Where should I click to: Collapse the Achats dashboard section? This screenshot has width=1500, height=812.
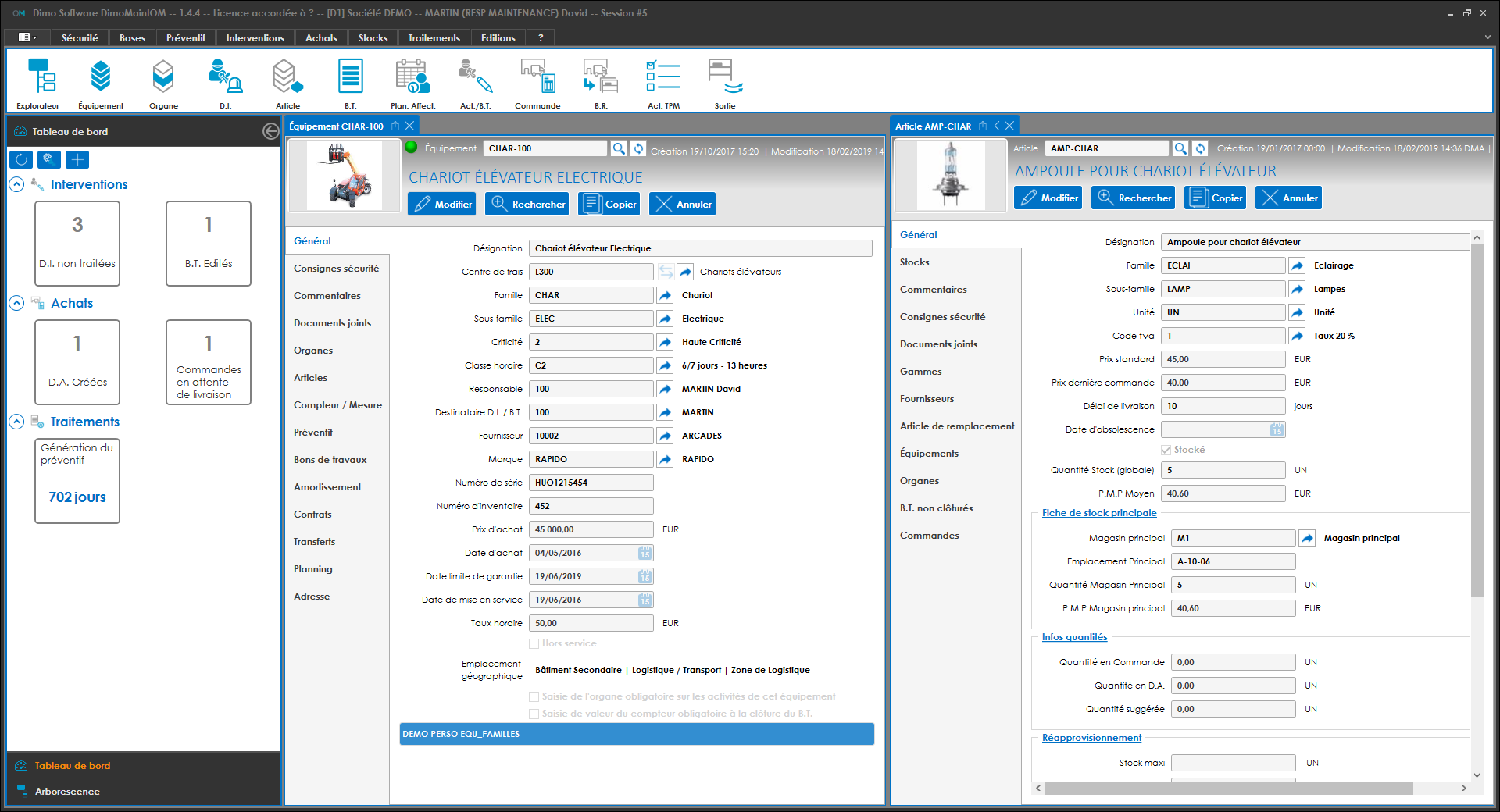click(x=16, y=304)
